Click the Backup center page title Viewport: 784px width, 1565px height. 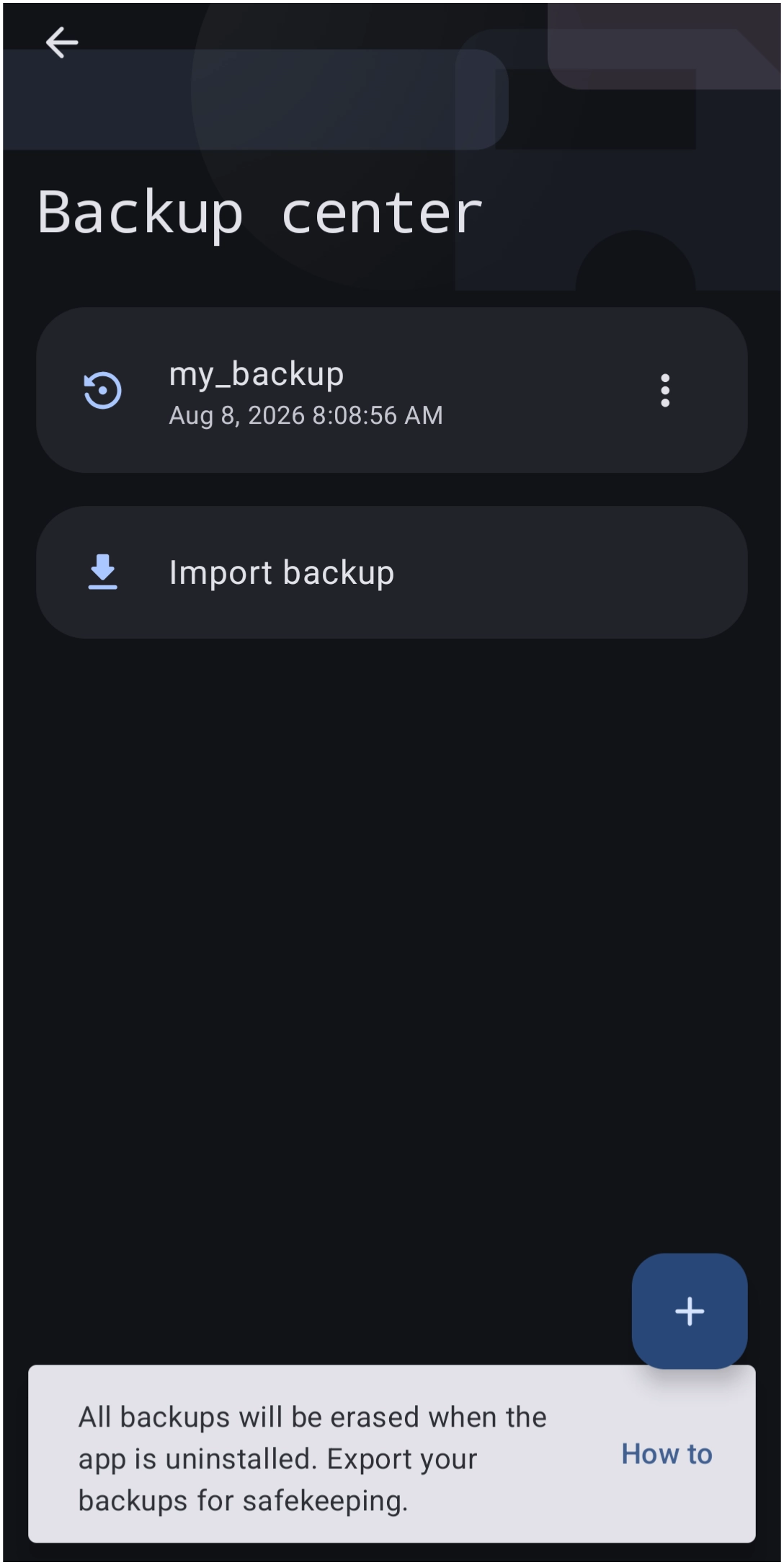pos(259,212)
